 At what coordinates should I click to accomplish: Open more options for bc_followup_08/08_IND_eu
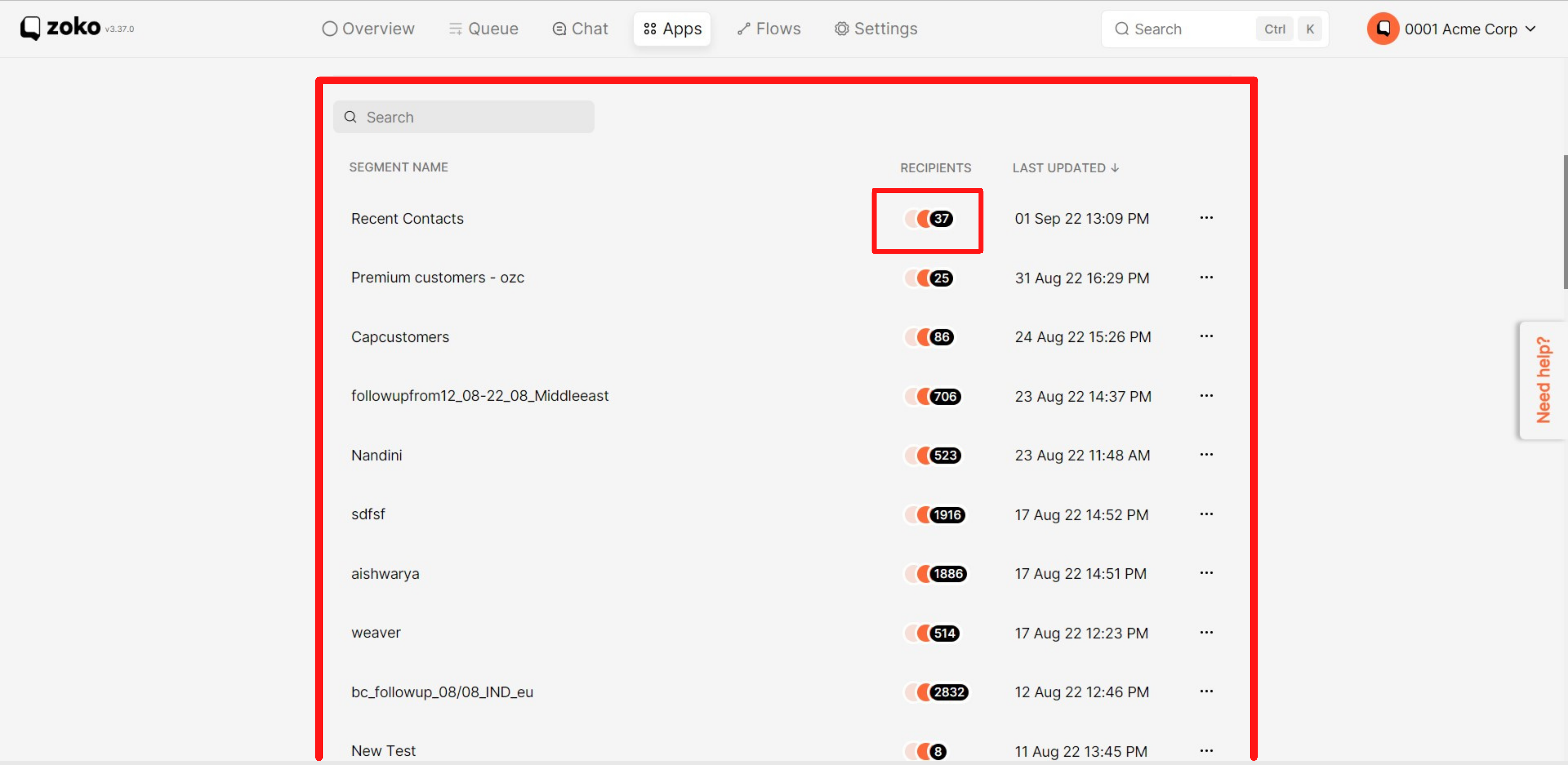1207,691
